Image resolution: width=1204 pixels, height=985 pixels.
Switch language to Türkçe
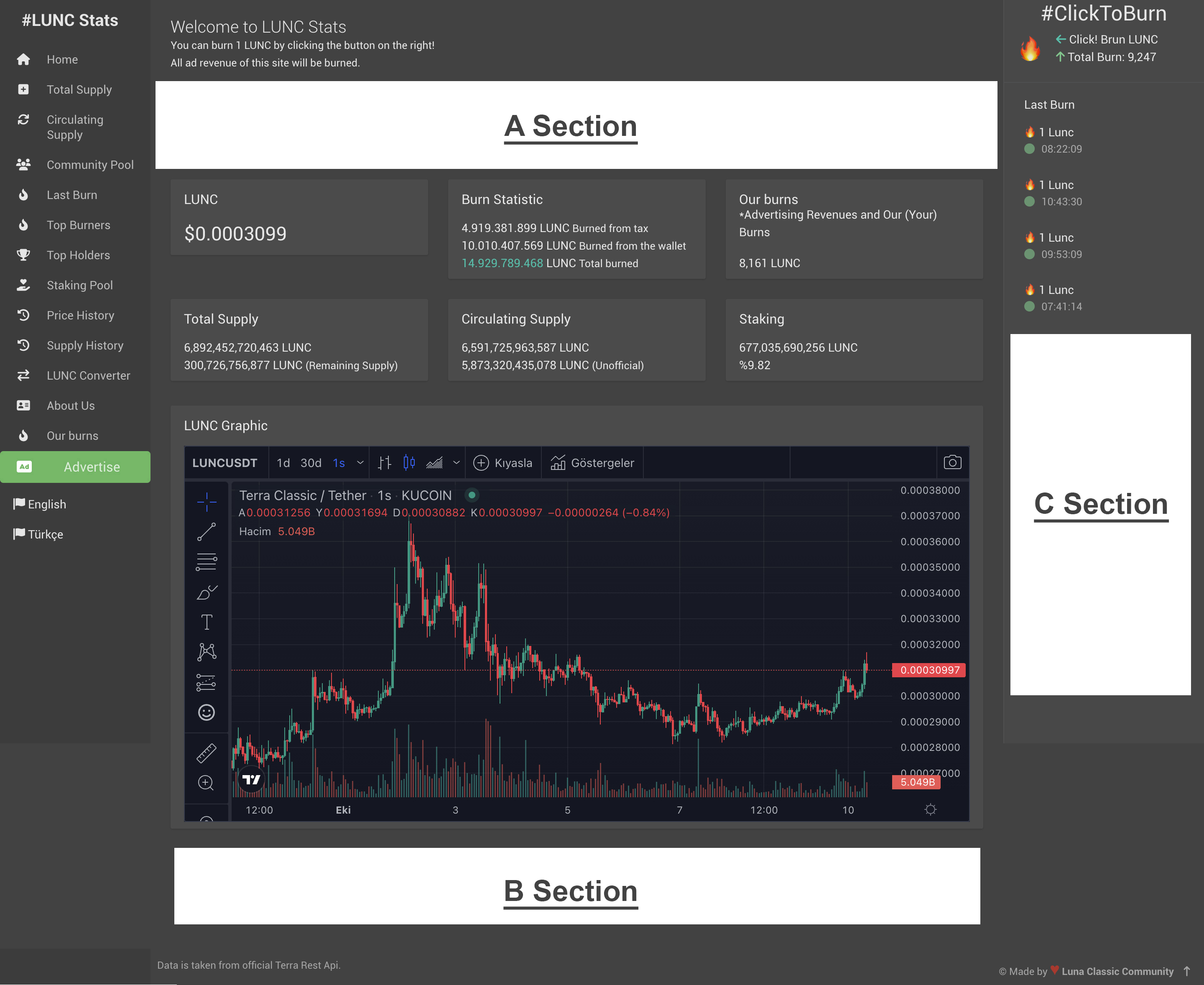click(38, 534)
